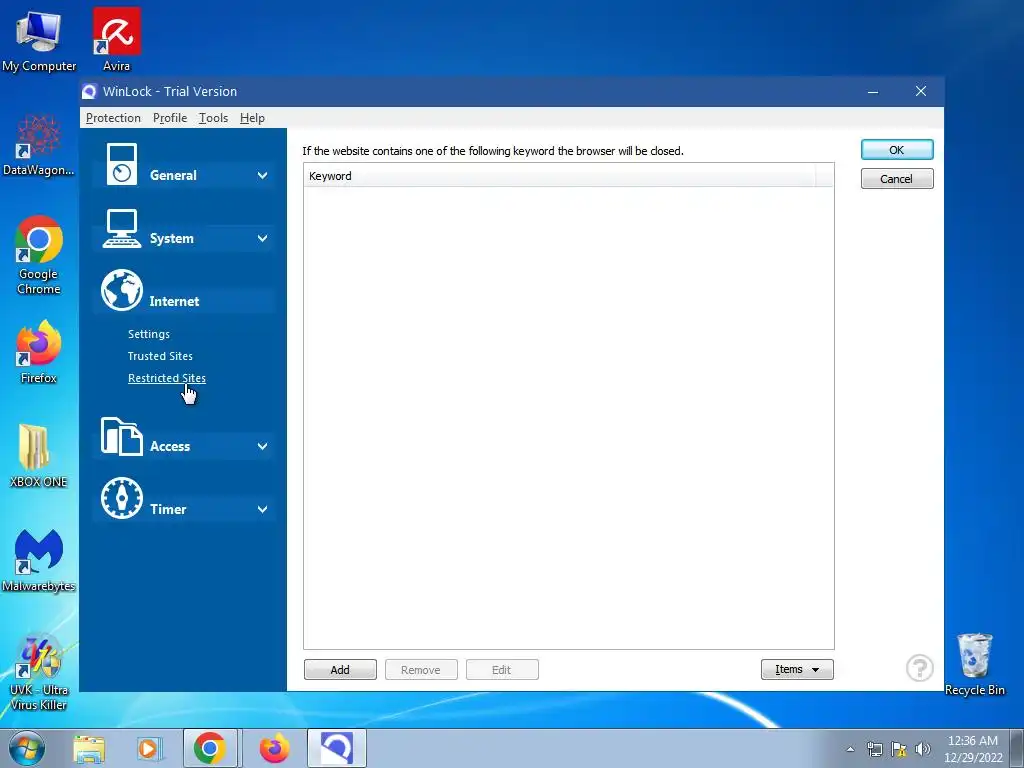Click the Cancel button

tap(897, 179)
